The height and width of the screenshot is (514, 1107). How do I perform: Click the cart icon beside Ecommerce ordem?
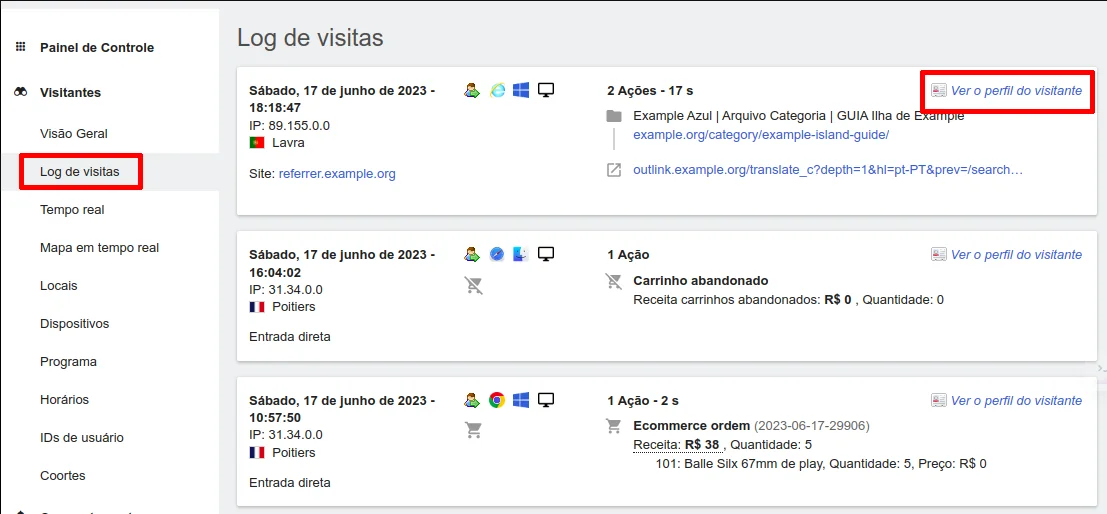(x=614, y=426)
